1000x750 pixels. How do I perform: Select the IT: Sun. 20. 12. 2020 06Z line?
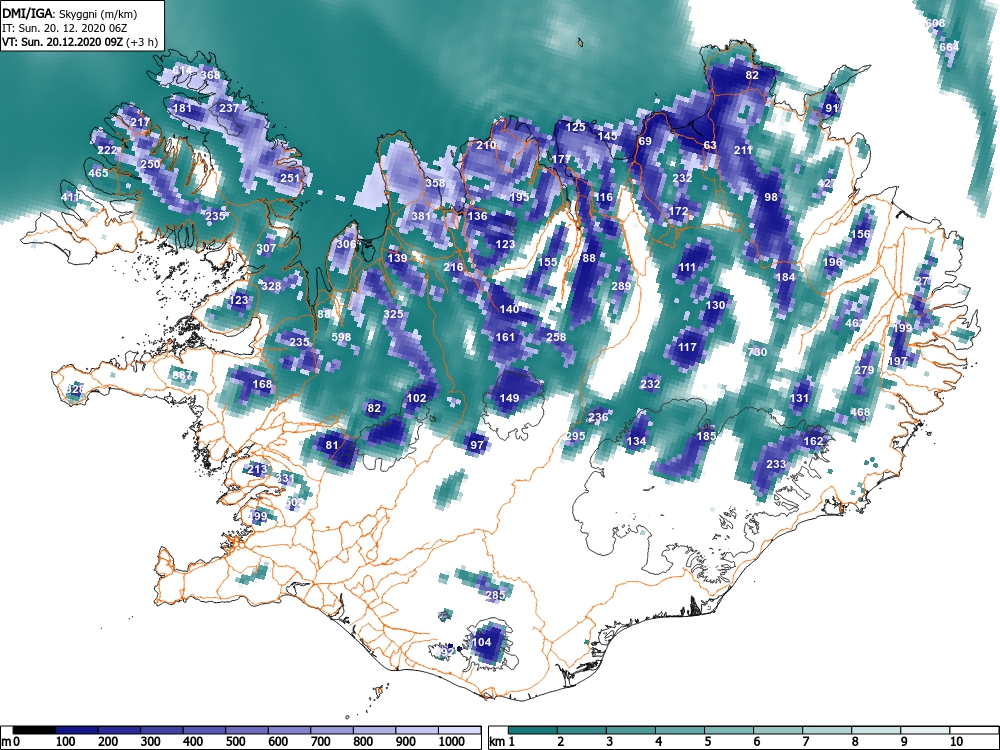coord(64,28)
